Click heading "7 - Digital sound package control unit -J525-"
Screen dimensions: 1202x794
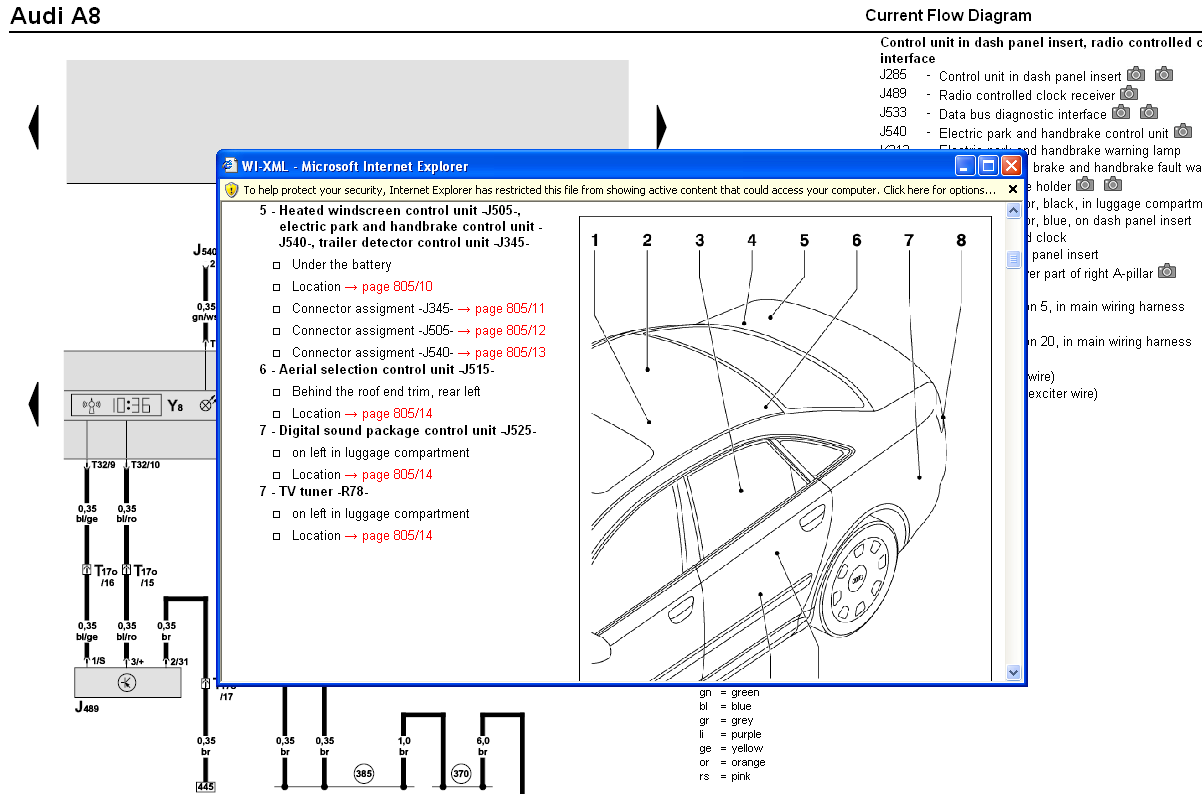click(398, 431)
